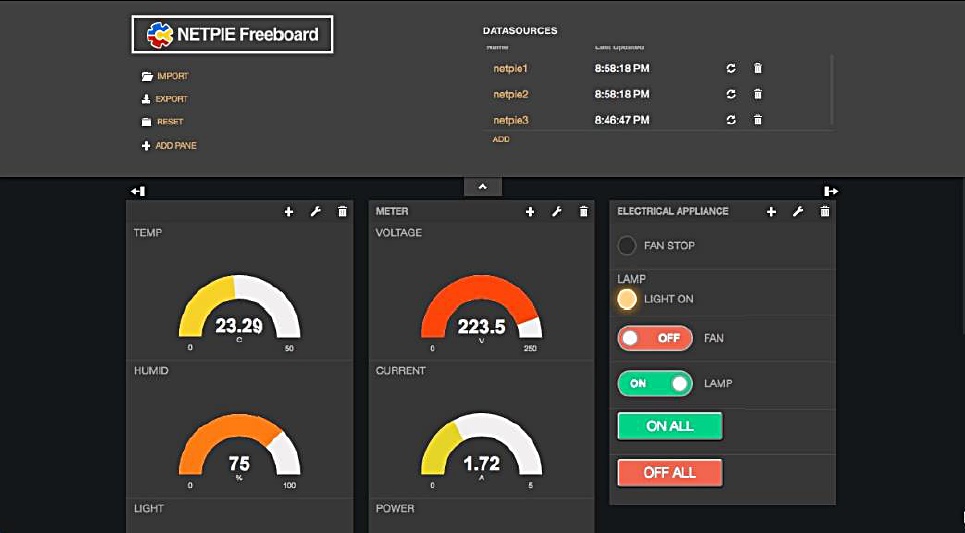Screen dimensions: 965x533
Task: Switch the LAMP toggle off
Action: 655,383
